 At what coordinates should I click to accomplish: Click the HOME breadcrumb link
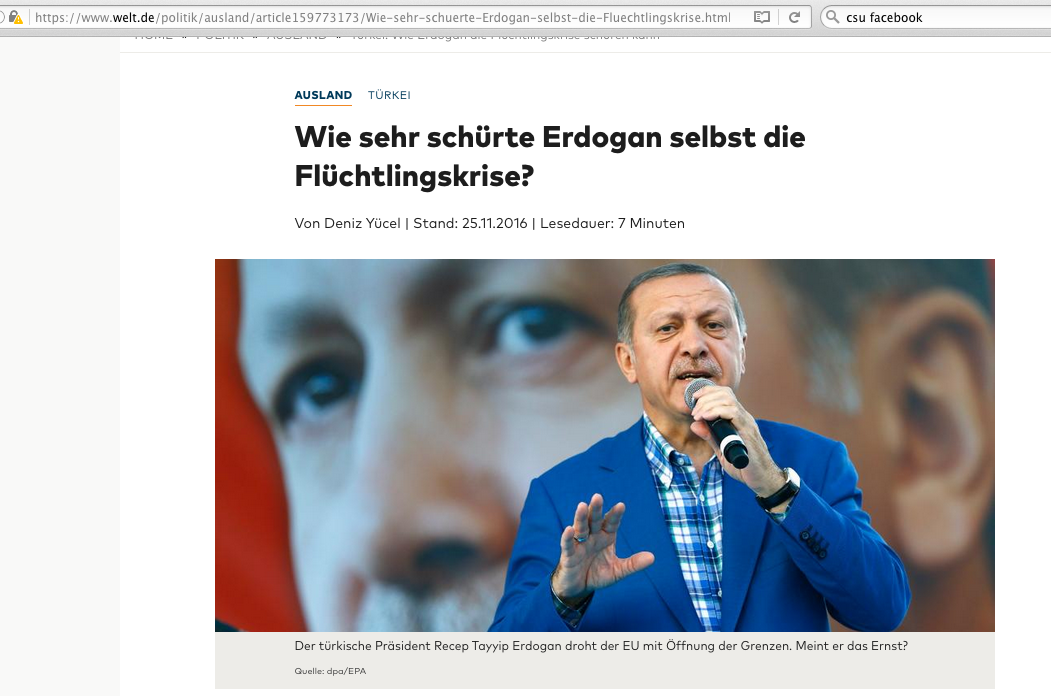[x=153, y=37]
